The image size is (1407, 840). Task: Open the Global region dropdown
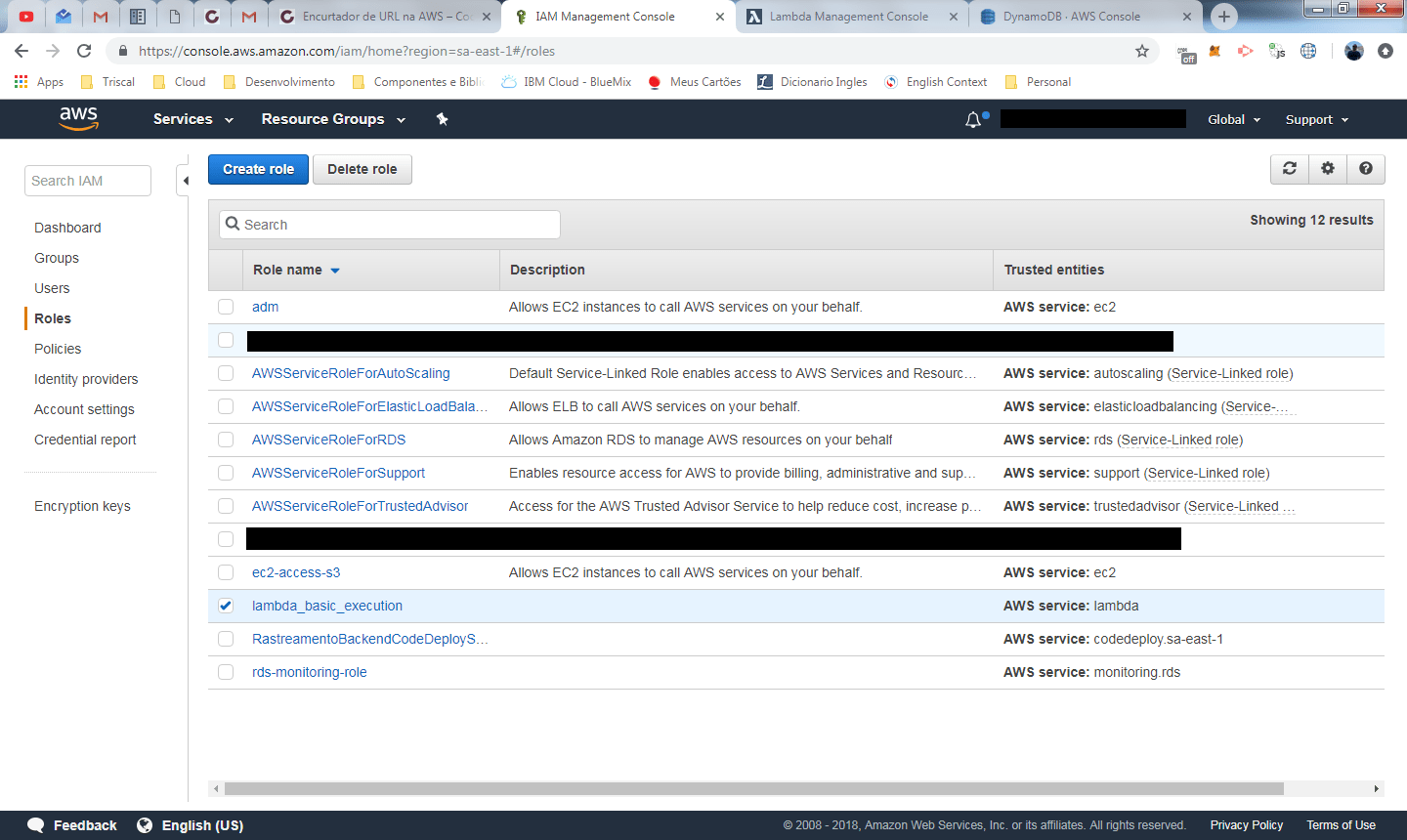click(x=1234, y=119)
